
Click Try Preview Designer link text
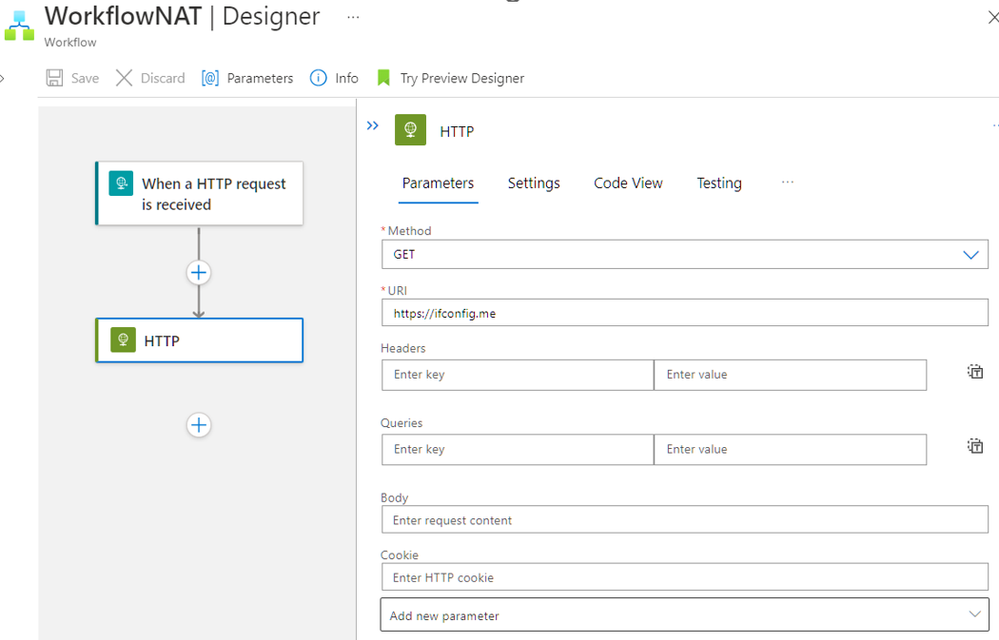tap(462, 78)
